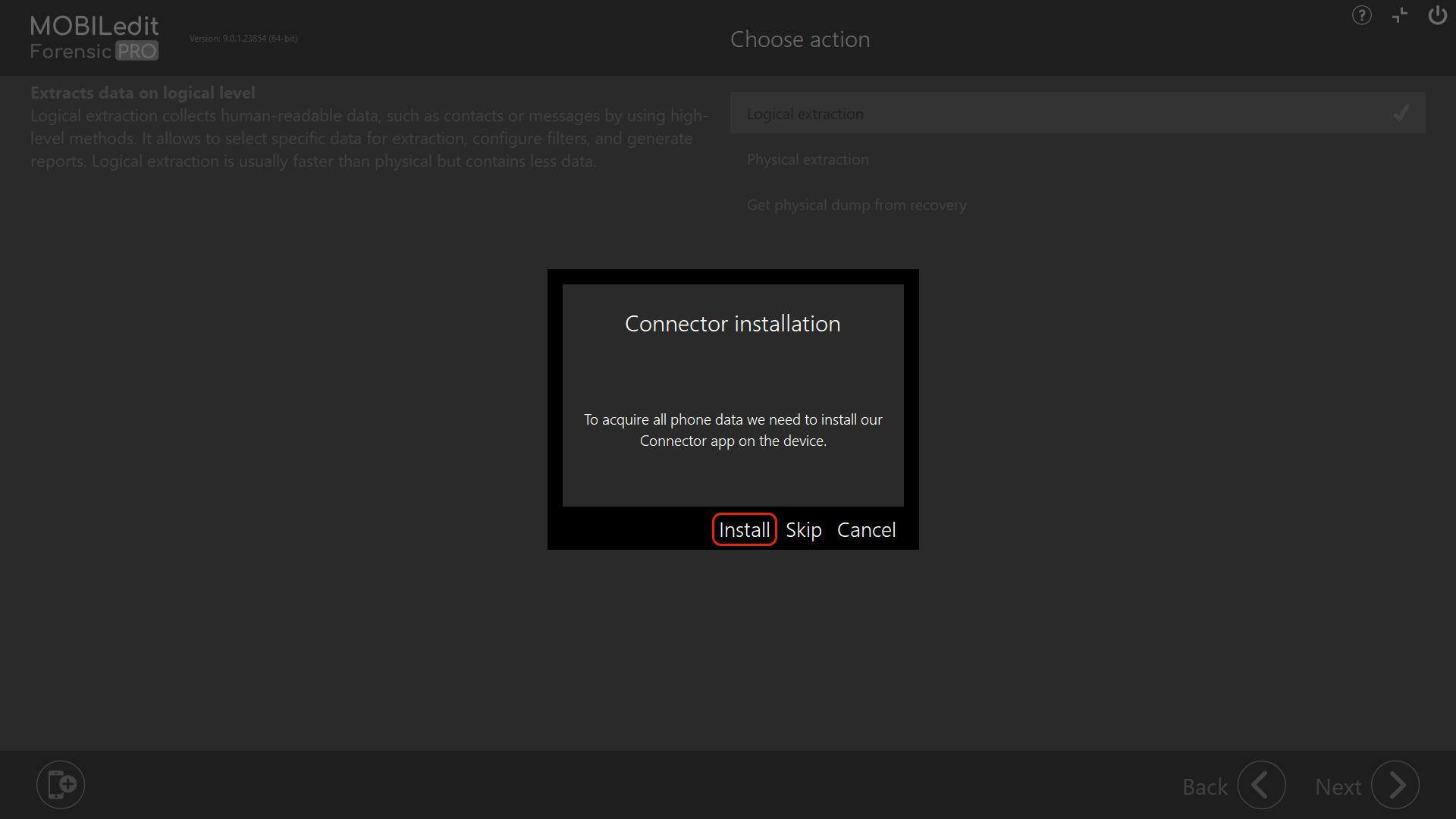Click the MOBILedit Forensic PRO logo
The image size is (1456, 819).
click(x=94, y=38)
